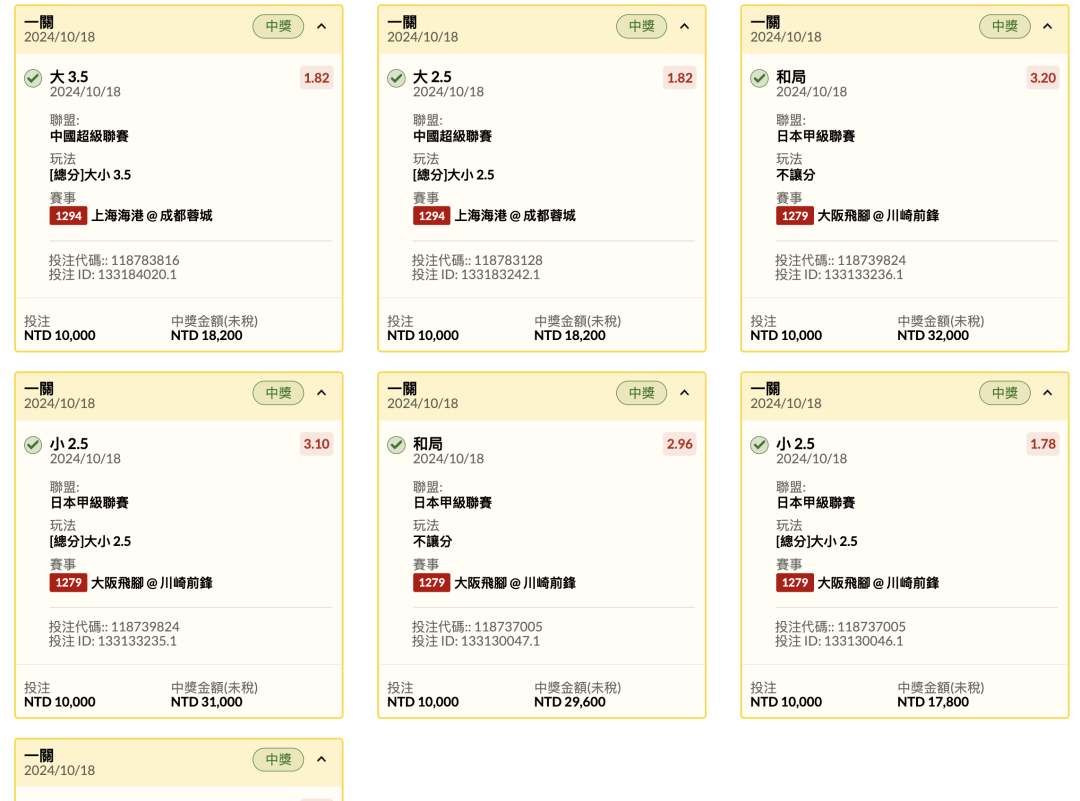Click the 中獎 status on the NTD 17,800 card
This screenshot has height=801, width=1080.
click(x=1004, y=393)
